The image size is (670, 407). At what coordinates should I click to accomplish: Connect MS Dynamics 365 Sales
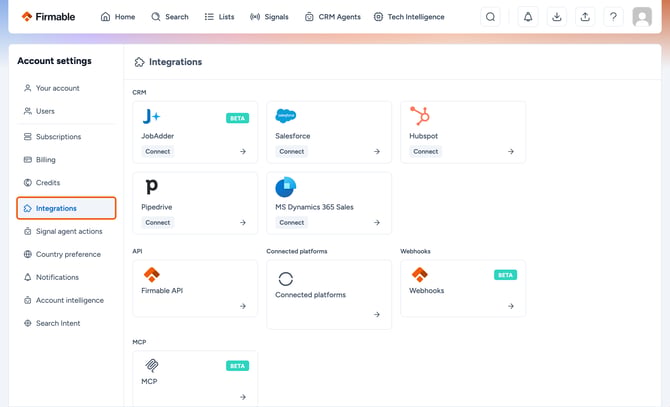tap(292, 223)
